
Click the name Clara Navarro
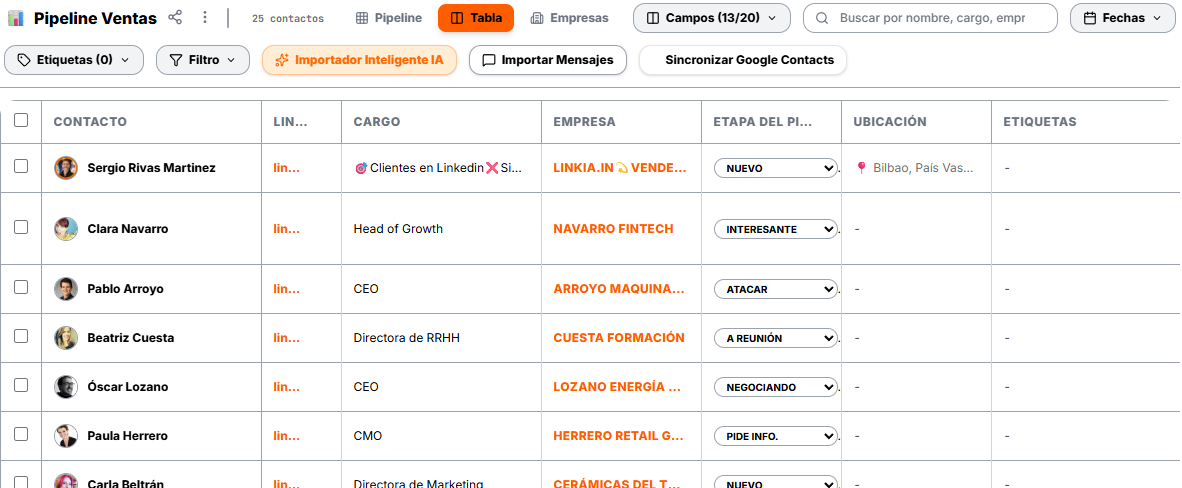tap(127, 229)
